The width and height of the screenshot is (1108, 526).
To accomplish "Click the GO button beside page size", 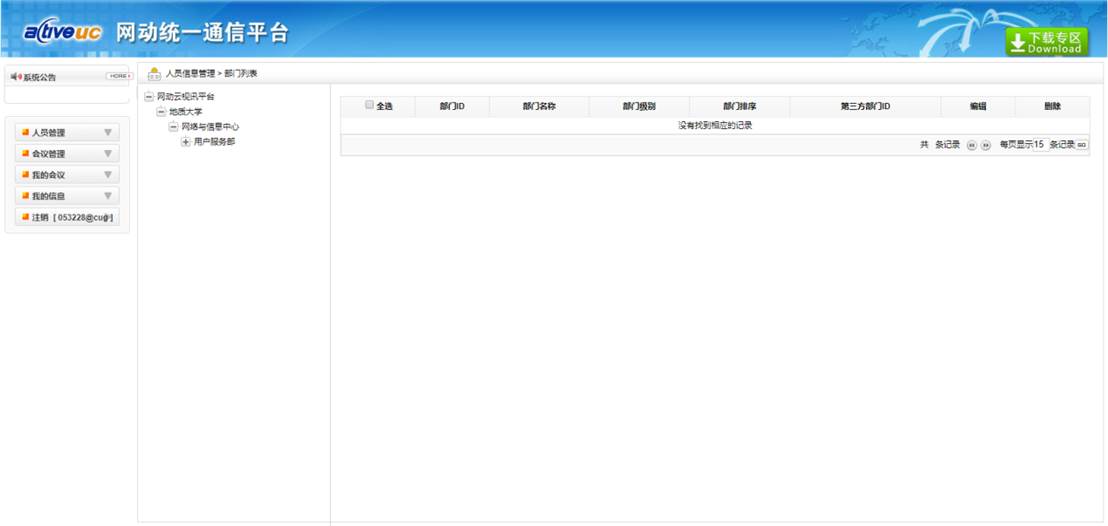I will pyautogui.click(x=1082, y=145).
